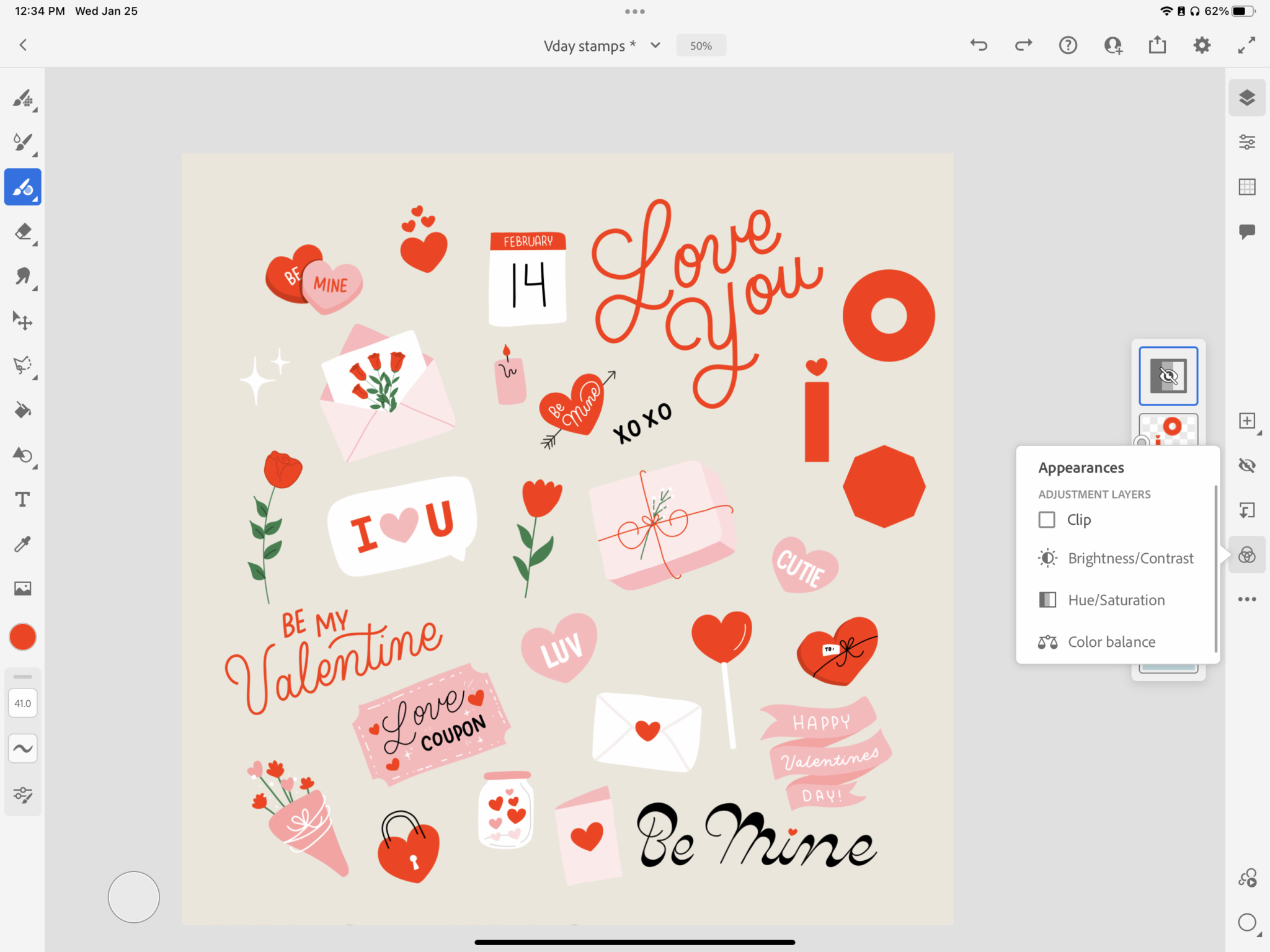Image resolution: width=1270 pixels, height=952 pixels.
Task: Pick a color with the Eyedropper tool
Action: [22, 543]
